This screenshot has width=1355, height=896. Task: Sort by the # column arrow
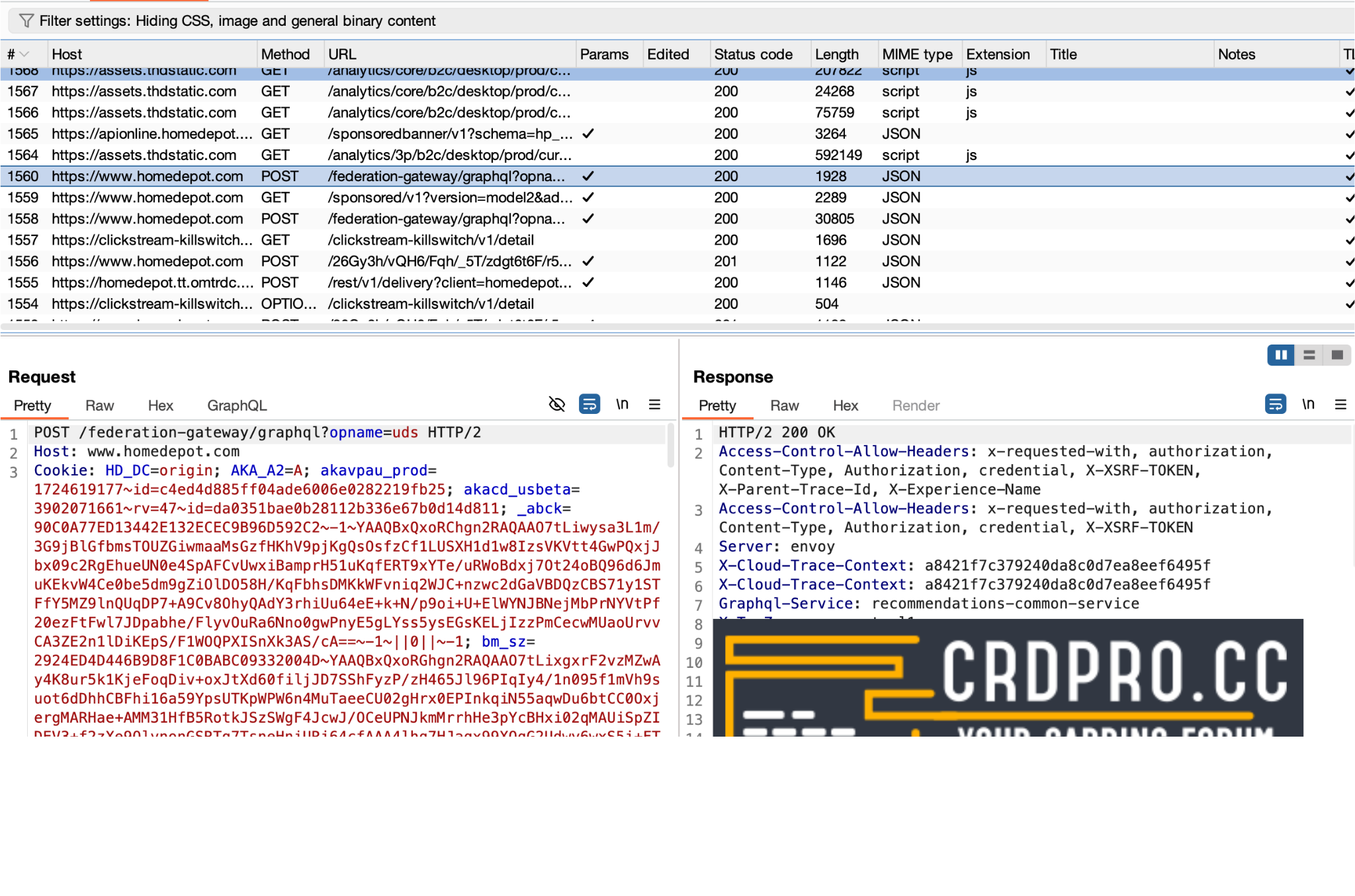coord(24,54)
